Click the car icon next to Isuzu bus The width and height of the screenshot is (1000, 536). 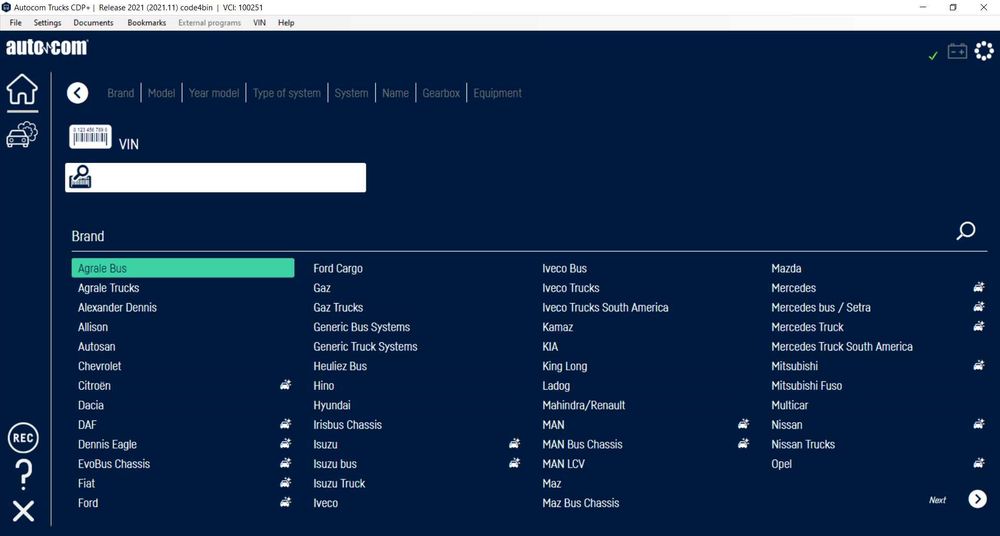(x=515, y=463)
